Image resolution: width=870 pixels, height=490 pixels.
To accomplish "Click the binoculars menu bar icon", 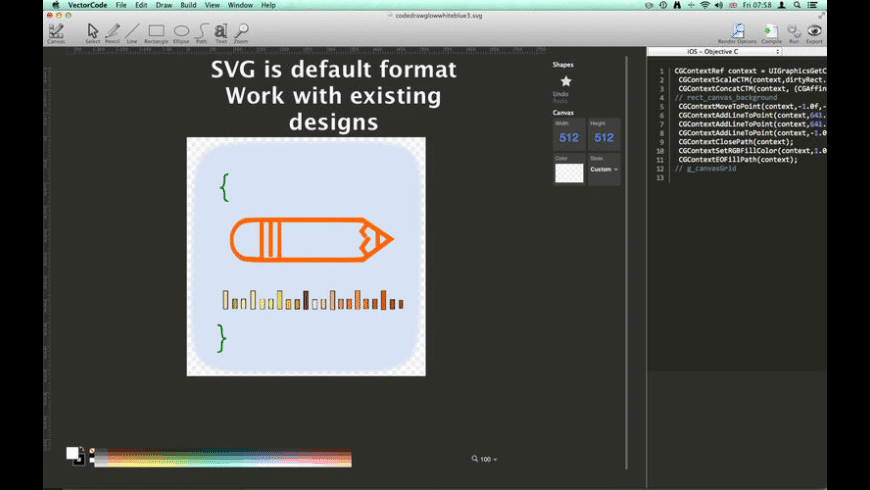I will click(x=677, y=5).
